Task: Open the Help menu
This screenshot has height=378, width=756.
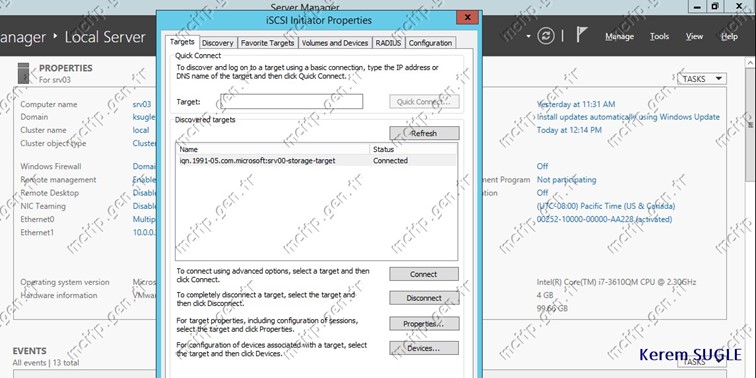Action: (729, 37)
